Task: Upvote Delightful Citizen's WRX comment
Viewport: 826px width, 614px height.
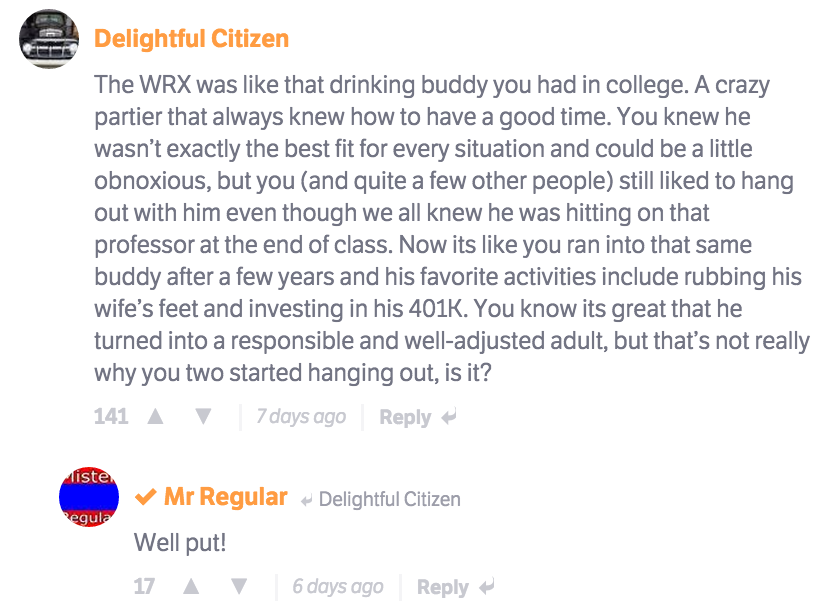Action: 155,417
